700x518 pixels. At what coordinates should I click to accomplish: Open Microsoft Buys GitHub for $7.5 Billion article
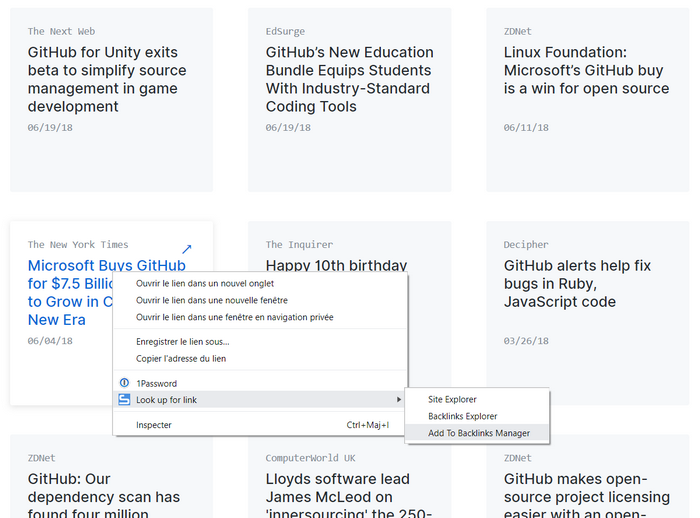[70, 292]
